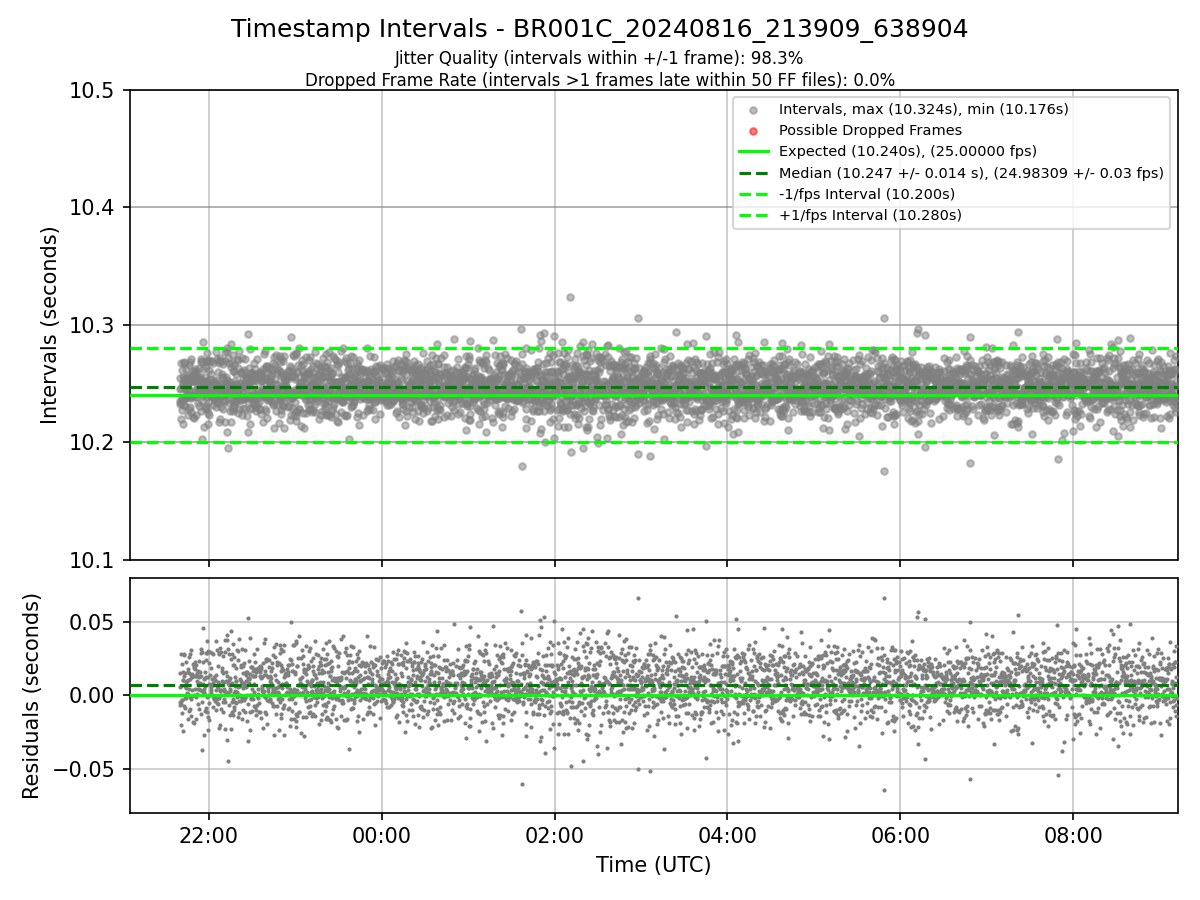Click legend entry 'Expected (10.240s), (25.00000 fps)'

[908, 151]
